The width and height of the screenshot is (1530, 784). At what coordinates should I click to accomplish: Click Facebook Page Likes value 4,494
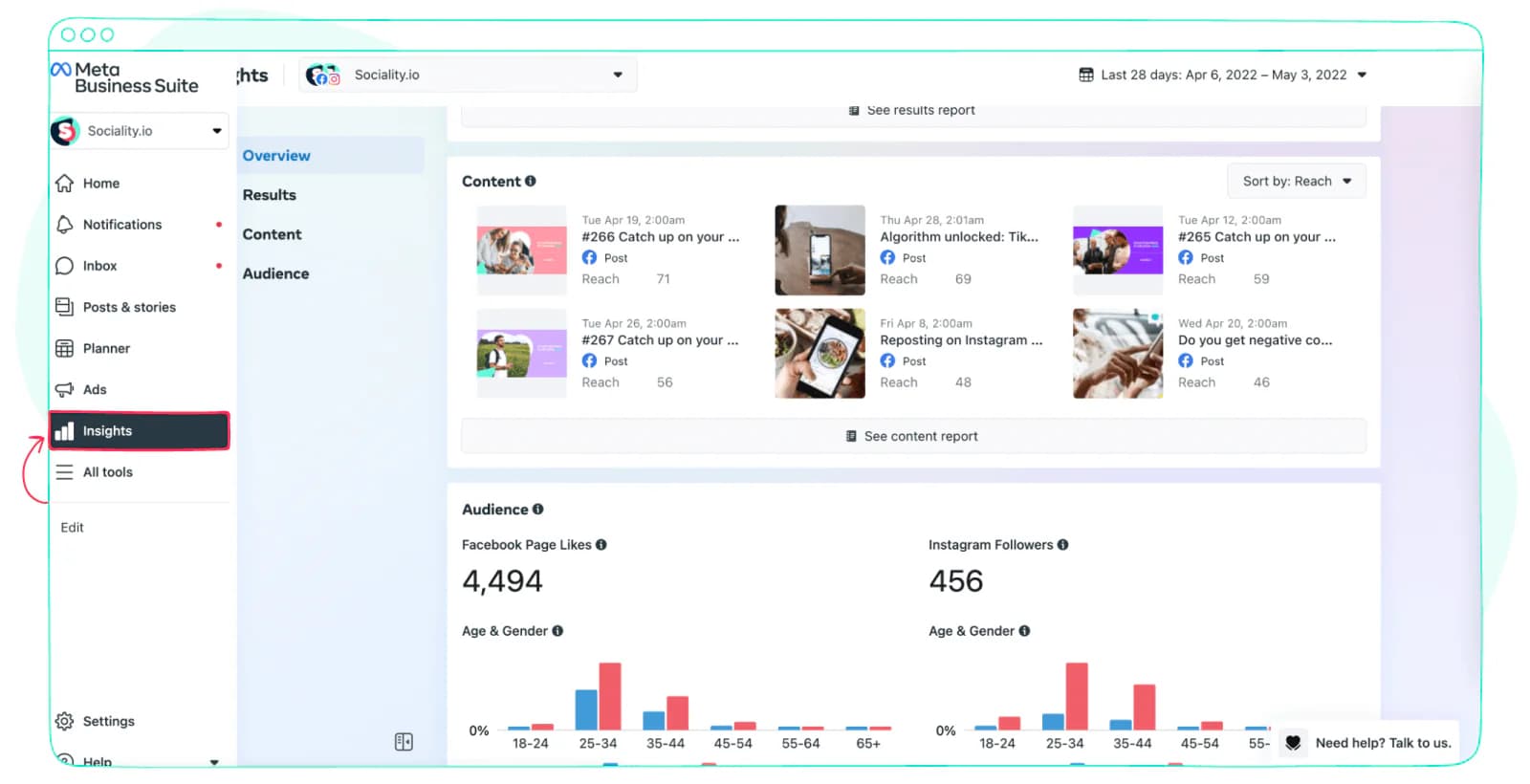pos(502,581)
